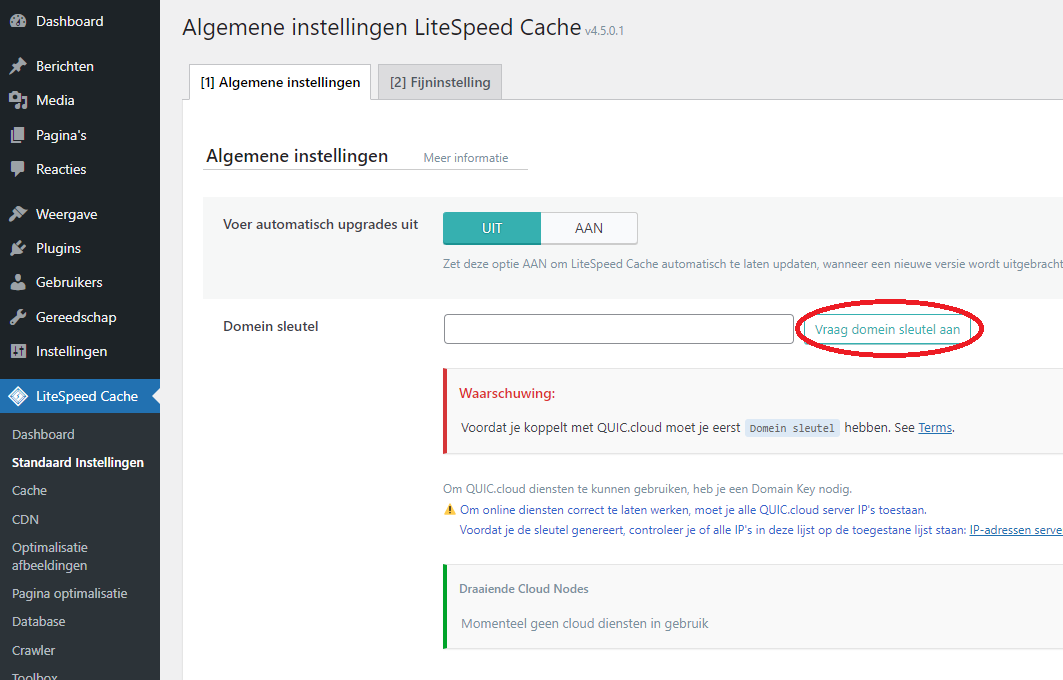Screen dimensions: 1063x680
Task: Open the Reacties comment bubble icon
Action: pyautogui.click(x=18, y=169)
